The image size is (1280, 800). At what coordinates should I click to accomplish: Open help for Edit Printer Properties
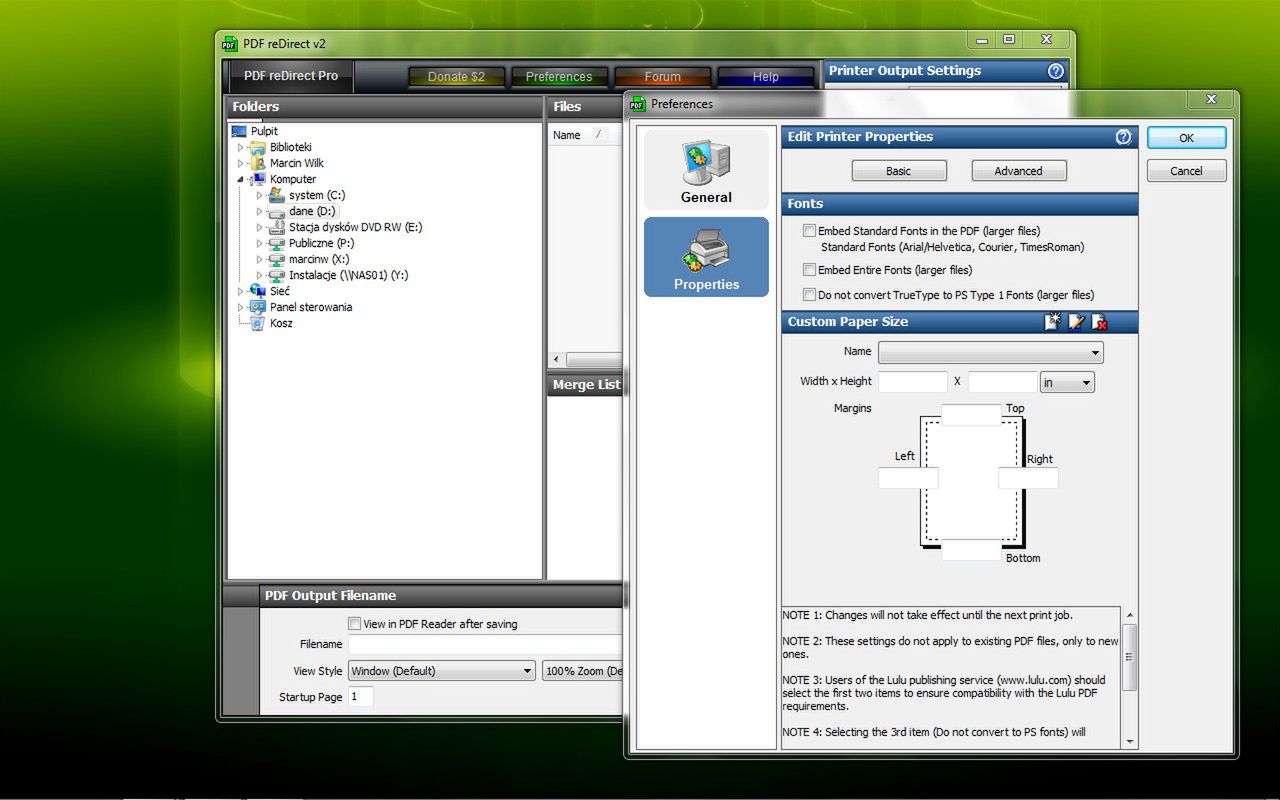(1123, 137)
